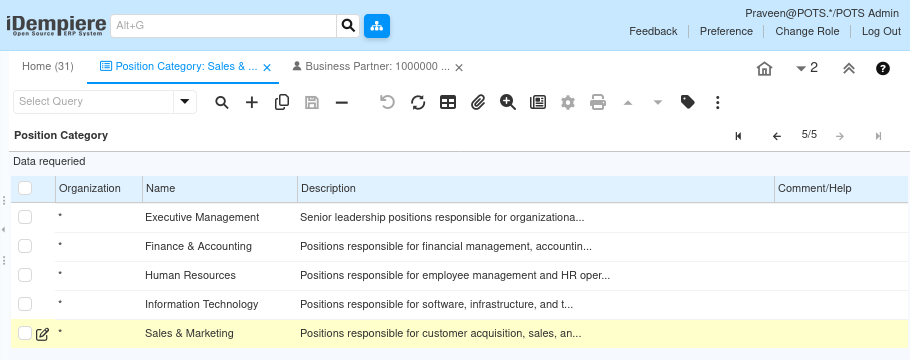Check the Human Resources row checkbox
The width and height of the screenshot is (910, 360).
(25, 275)
